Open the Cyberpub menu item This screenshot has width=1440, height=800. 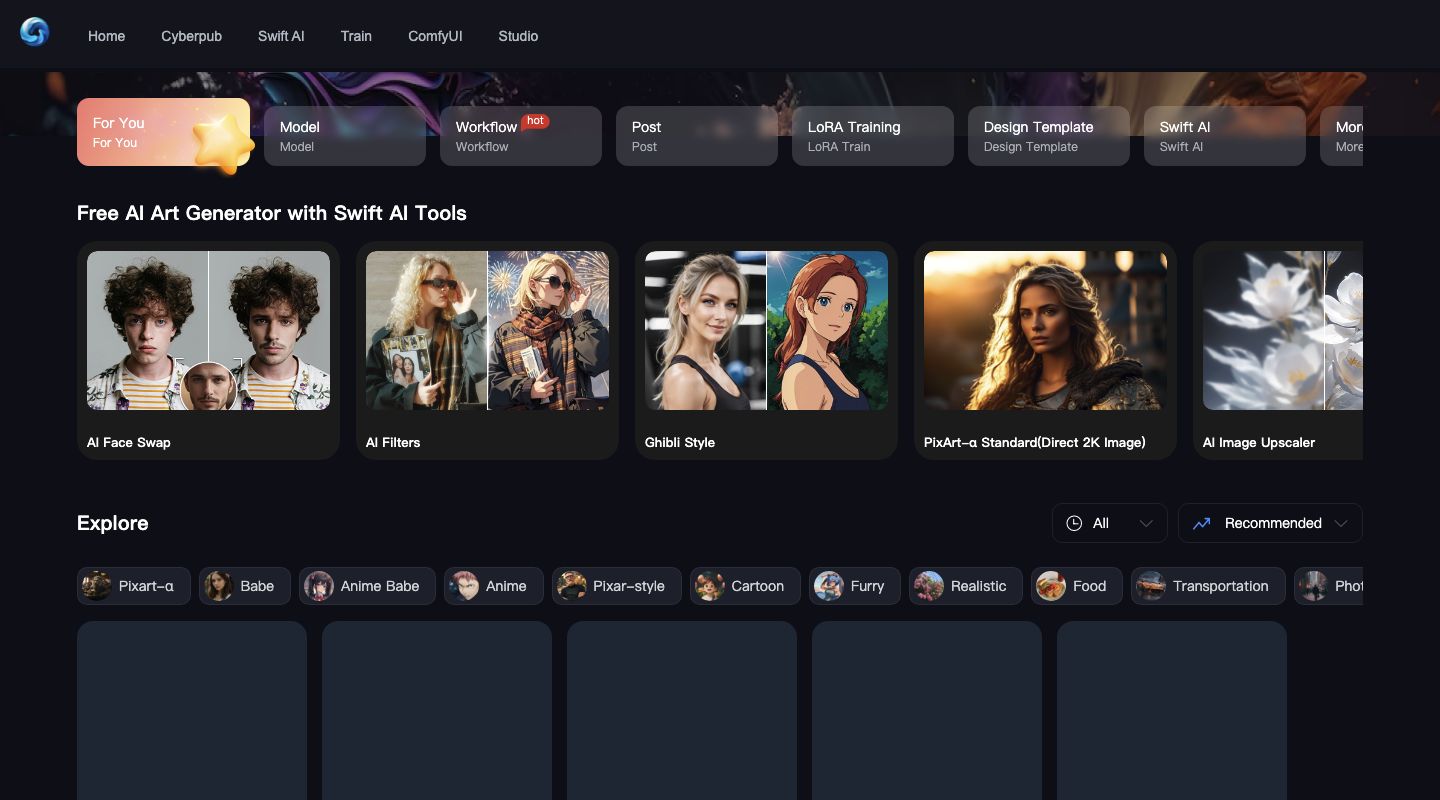click(191, 36)
